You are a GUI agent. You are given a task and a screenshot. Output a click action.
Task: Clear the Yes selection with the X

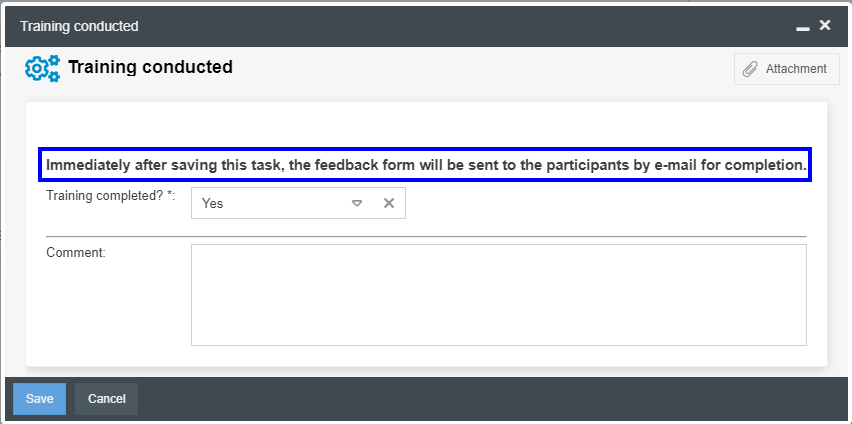(x=389, y=203)
